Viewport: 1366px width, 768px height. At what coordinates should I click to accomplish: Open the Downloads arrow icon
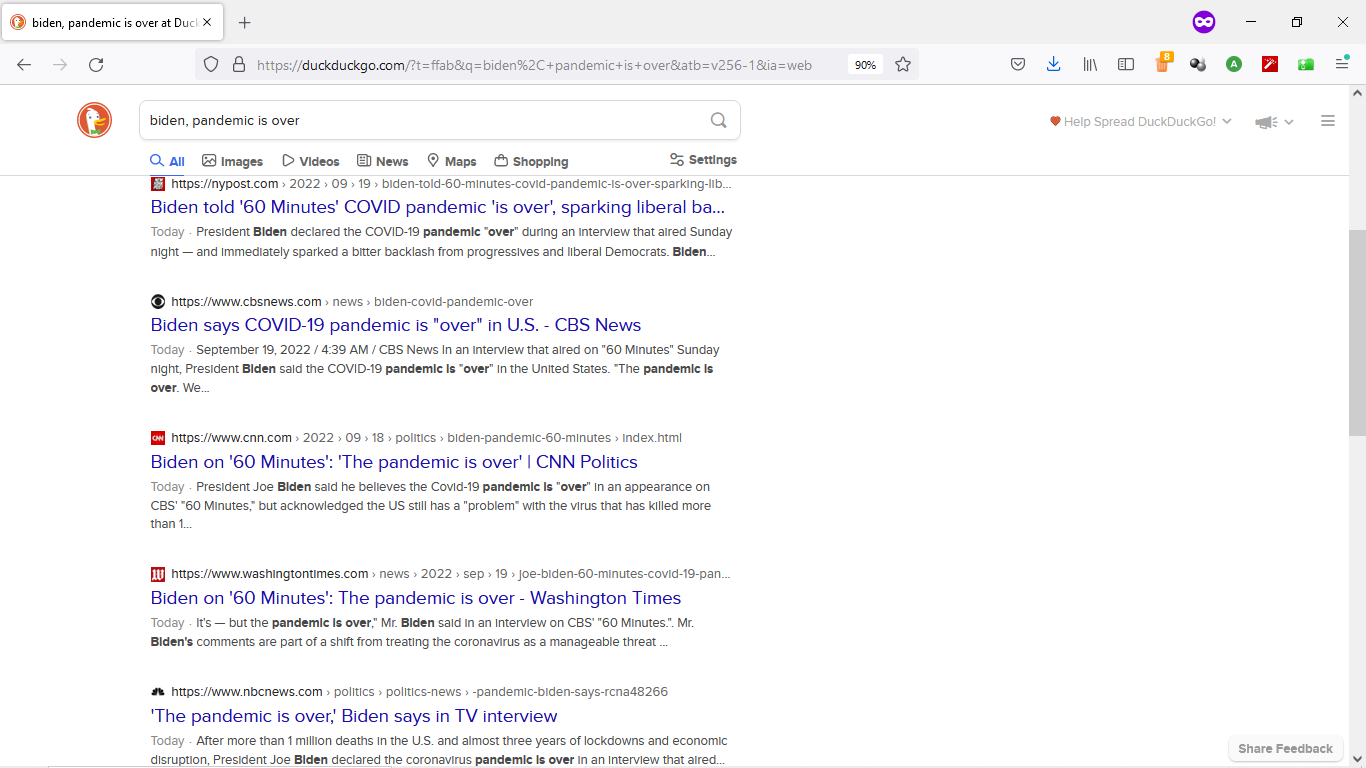1053,64
